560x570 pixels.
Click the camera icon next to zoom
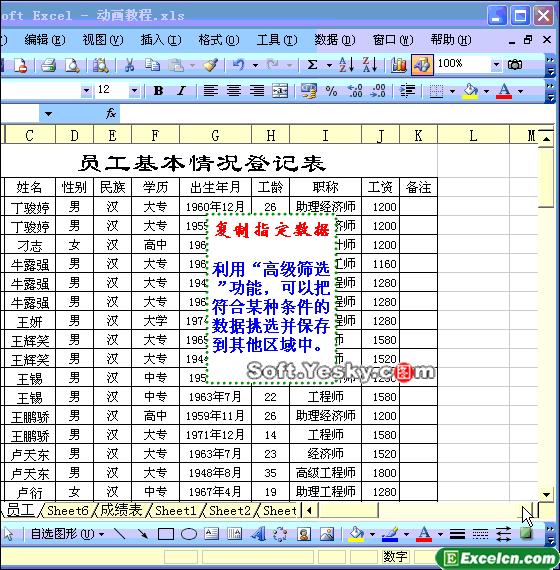coord(515,65)
